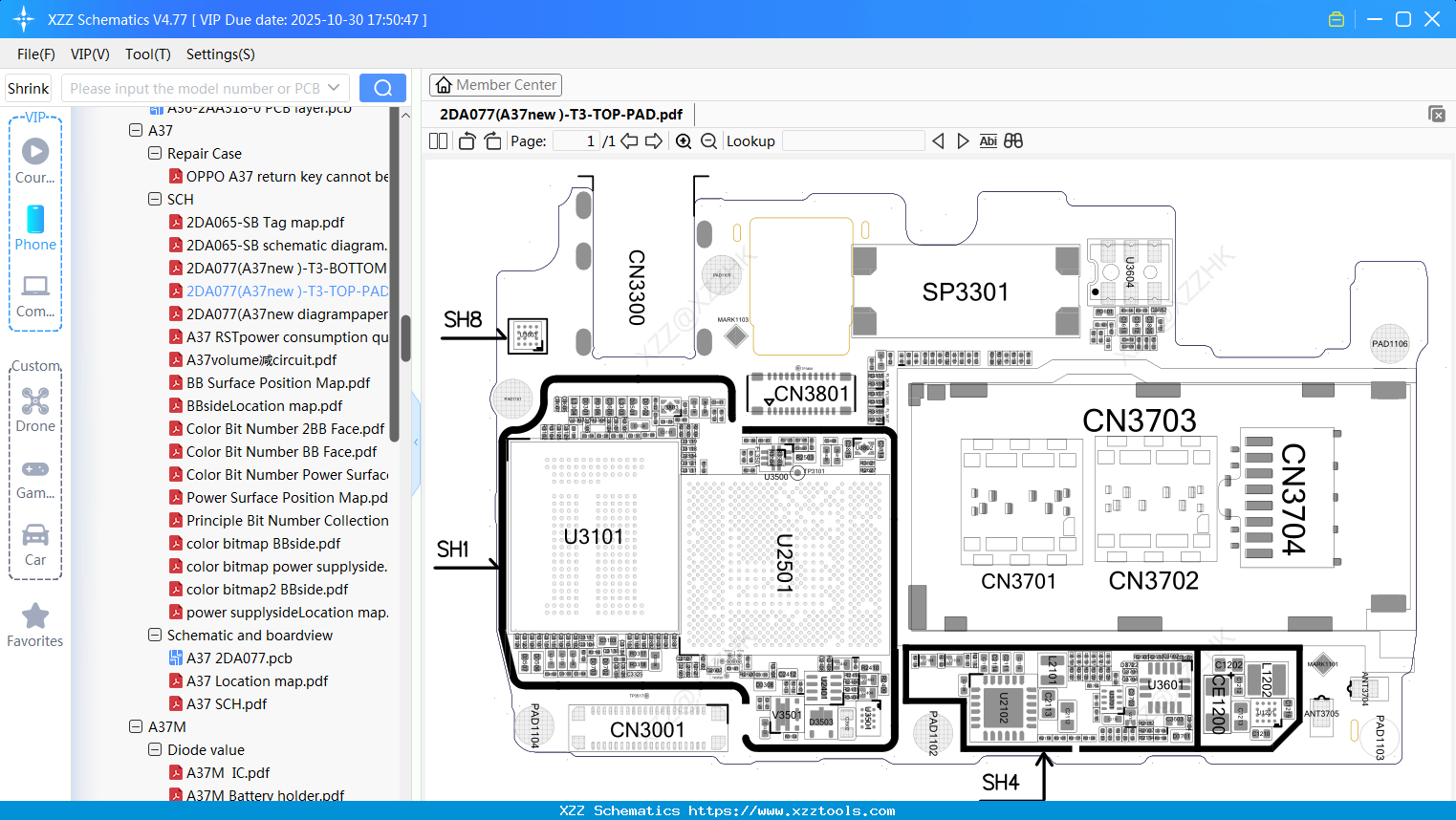Screen dimensions: 1456x820
Task: Find previous lookup result triangle
Action: 938,140
